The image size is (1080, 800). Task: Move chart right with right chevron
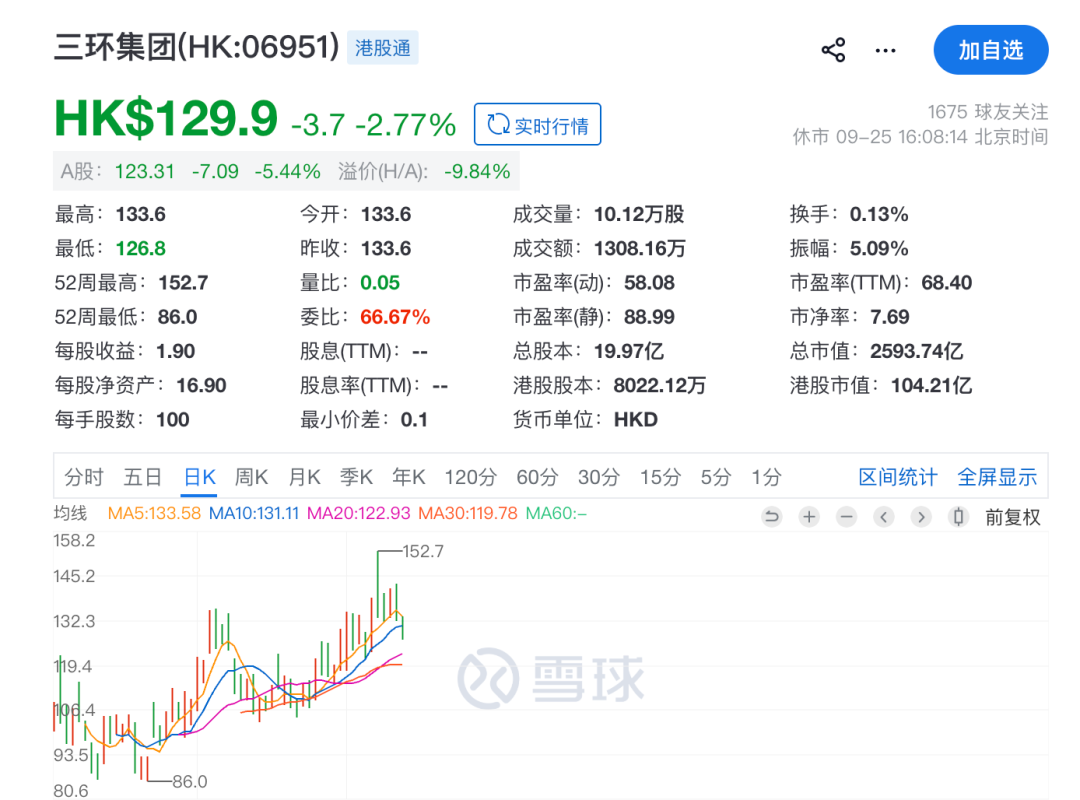[921, 516]
